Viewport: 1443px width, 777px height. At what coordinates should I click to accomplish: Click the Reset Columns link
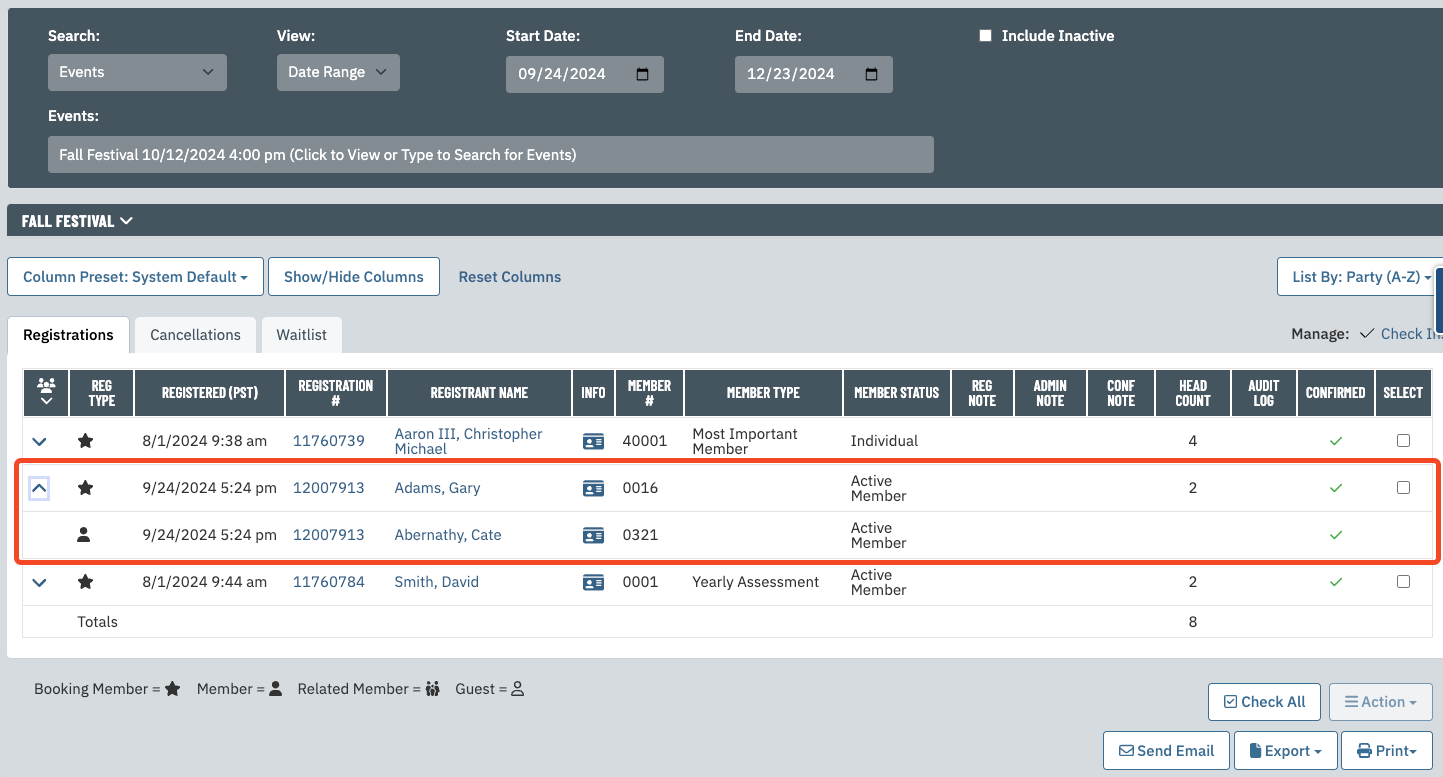click(x=510, y=277)
